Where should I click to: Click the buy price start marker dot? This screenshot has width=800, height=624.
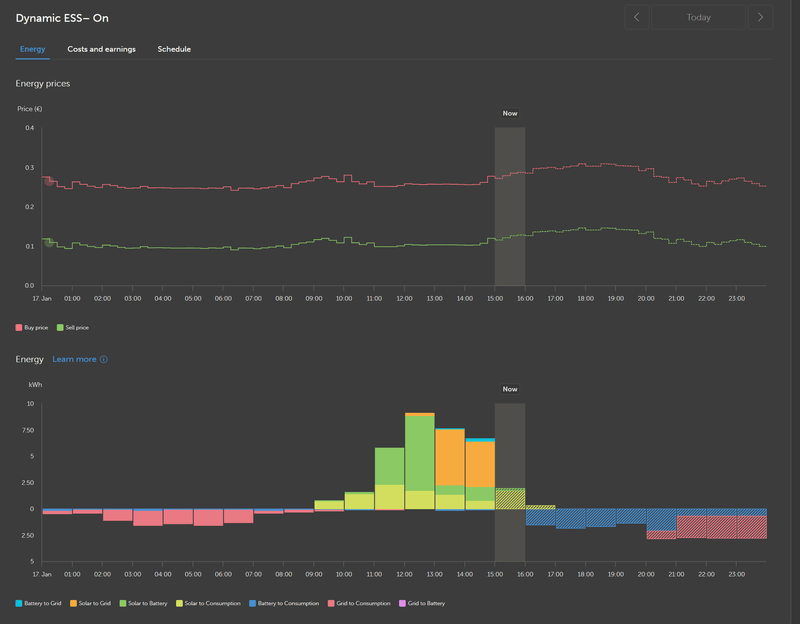tap(49, 181)
